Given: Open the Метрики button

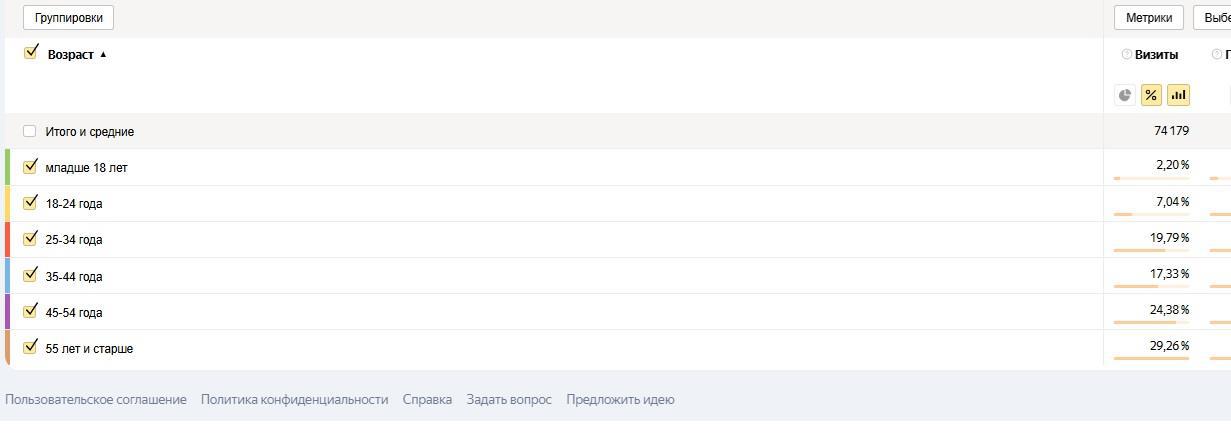Looking at the screenshot, I should coord(1148,17).
